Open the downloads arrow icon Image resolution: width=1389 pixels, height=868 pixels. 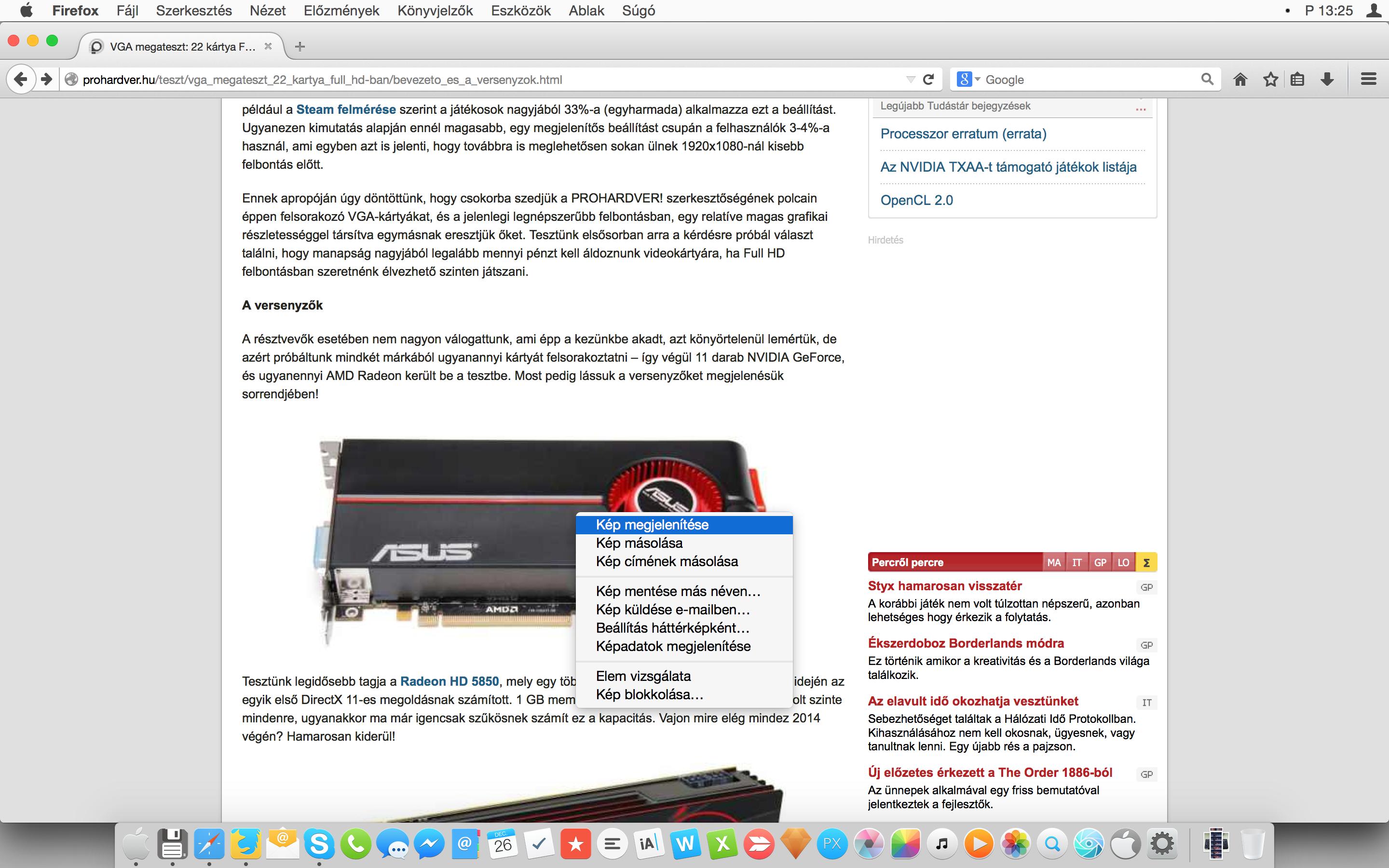tap(1327, 79)
